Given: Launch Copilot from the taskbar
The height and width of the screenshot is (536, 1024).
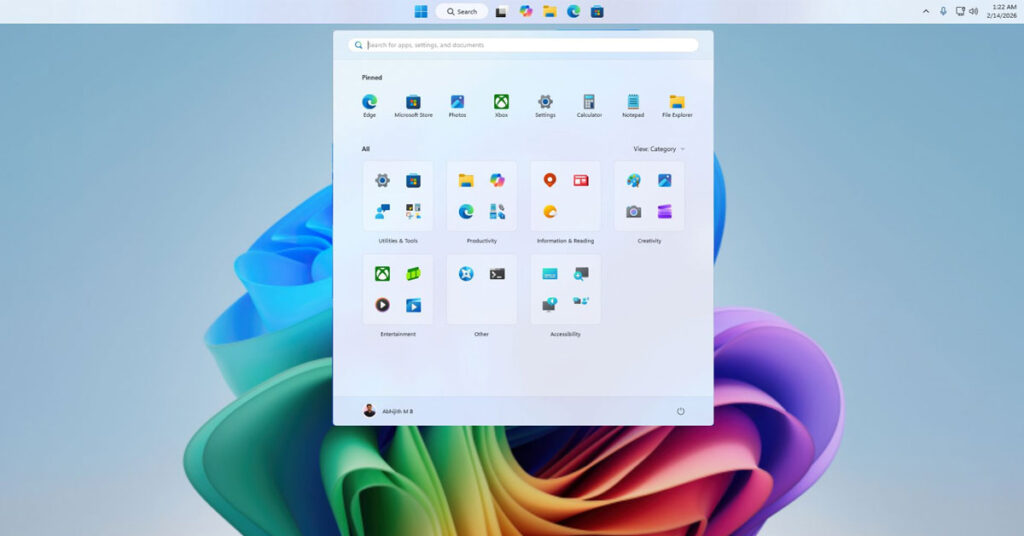Looking at the screenshot, I should (x=526, y=11).
